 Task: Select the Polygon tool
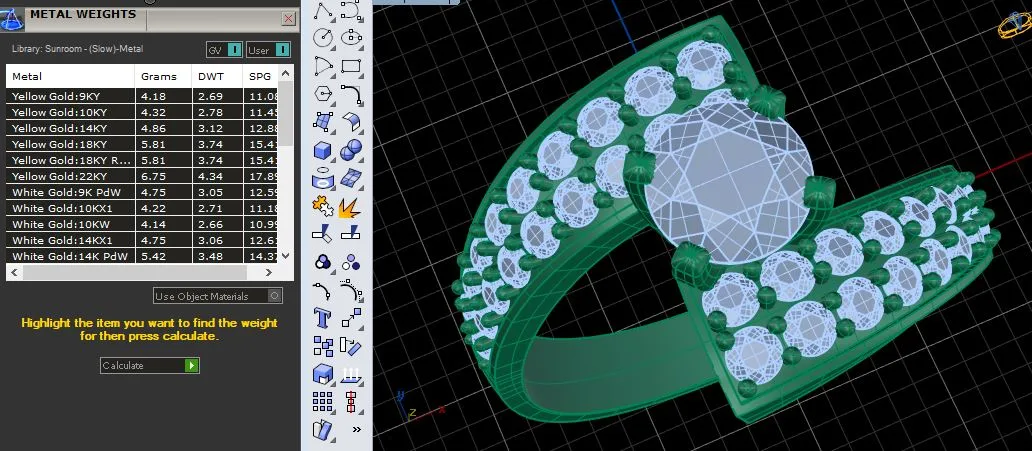pyautogui.click(x=323, y=94)
